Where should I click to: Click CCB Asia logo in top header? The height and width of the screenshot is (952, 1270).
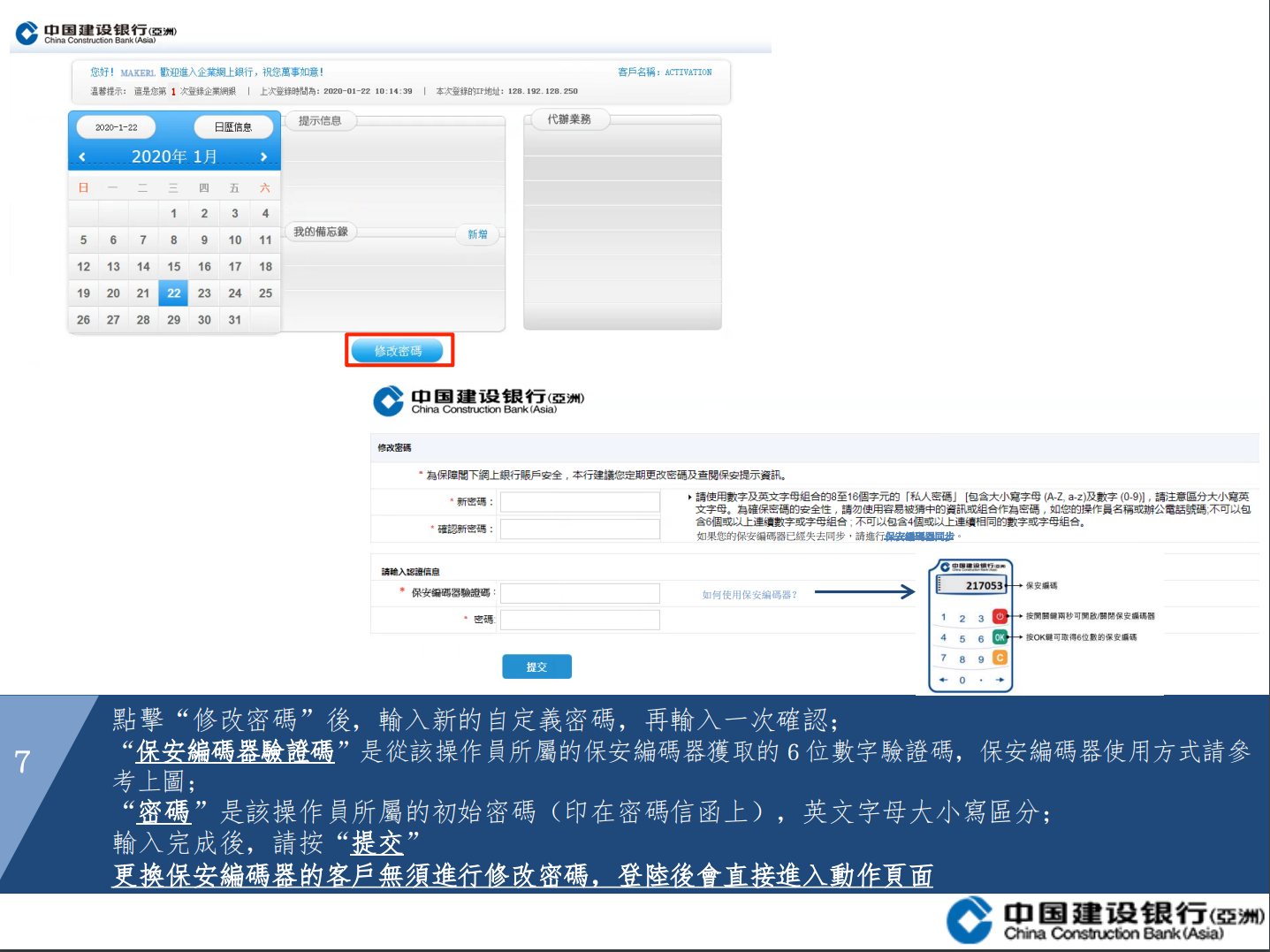coord(96,33)
